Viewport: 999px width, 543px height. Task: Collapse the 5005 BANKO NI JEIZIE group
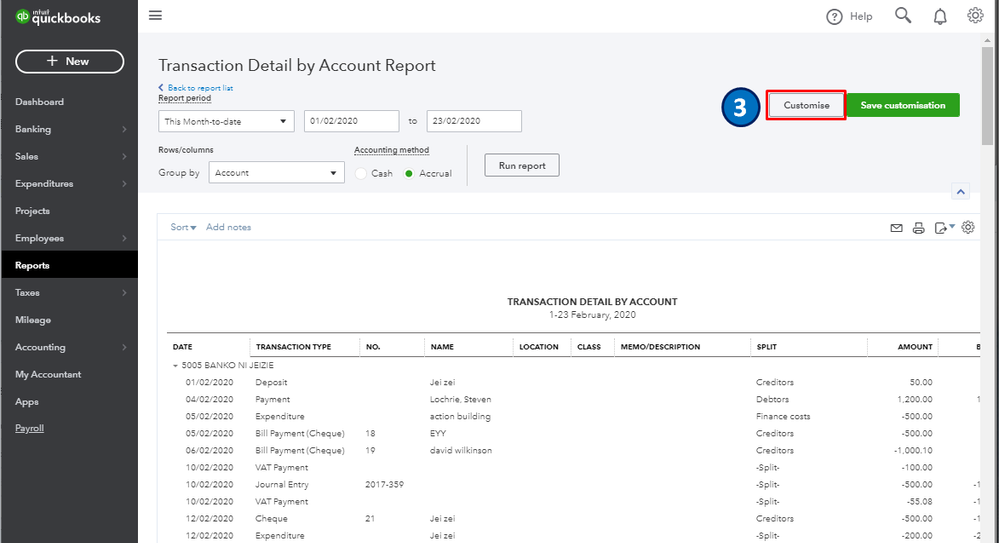tap(176, 366)
